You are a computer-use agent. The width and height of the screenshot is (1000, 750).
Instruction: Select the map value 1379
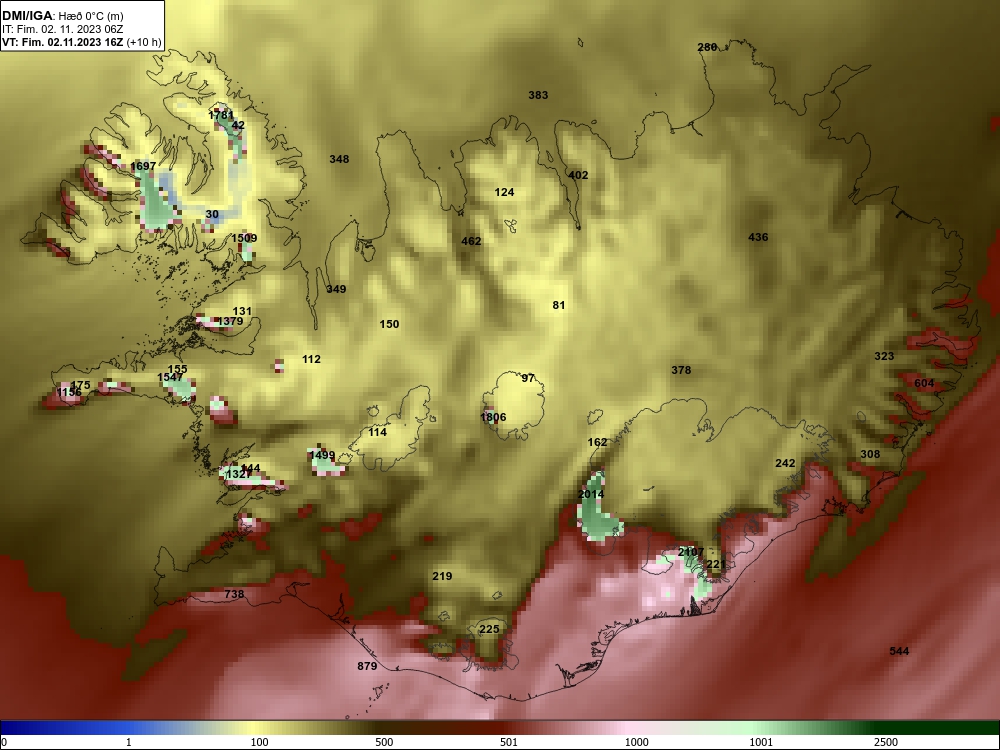[230, 321]
